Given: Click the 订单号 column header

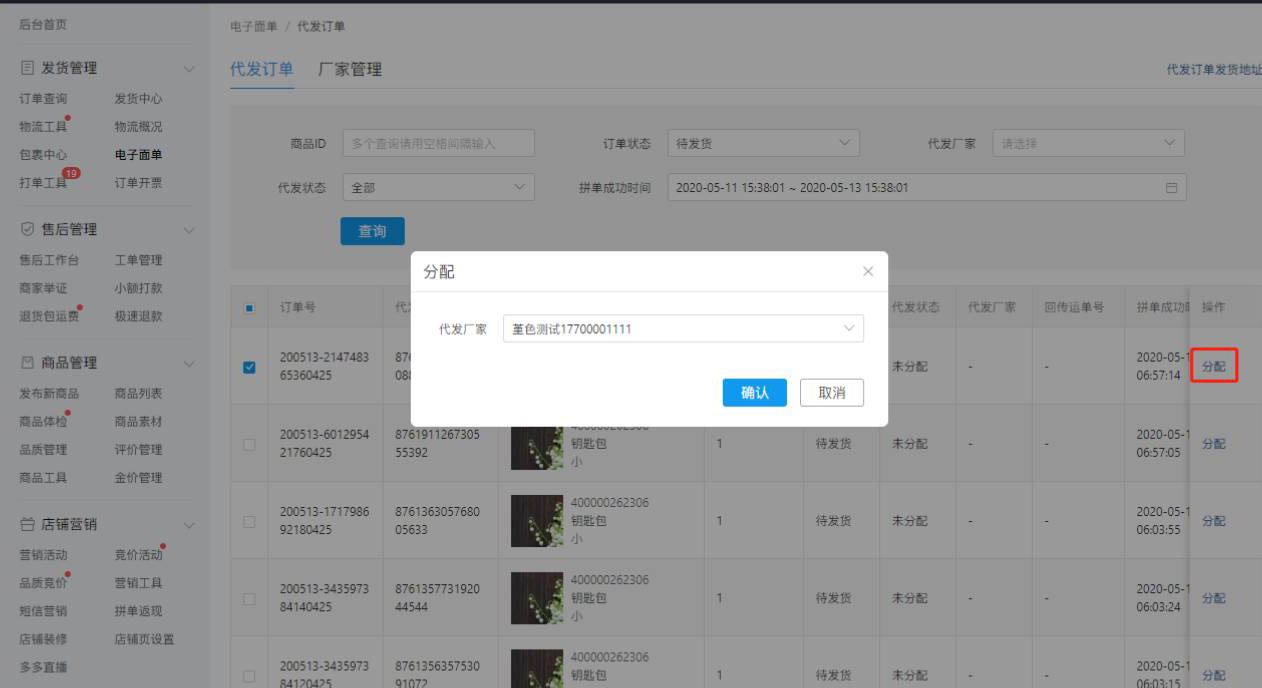Looking at the screenshot, I should [298, 307].
